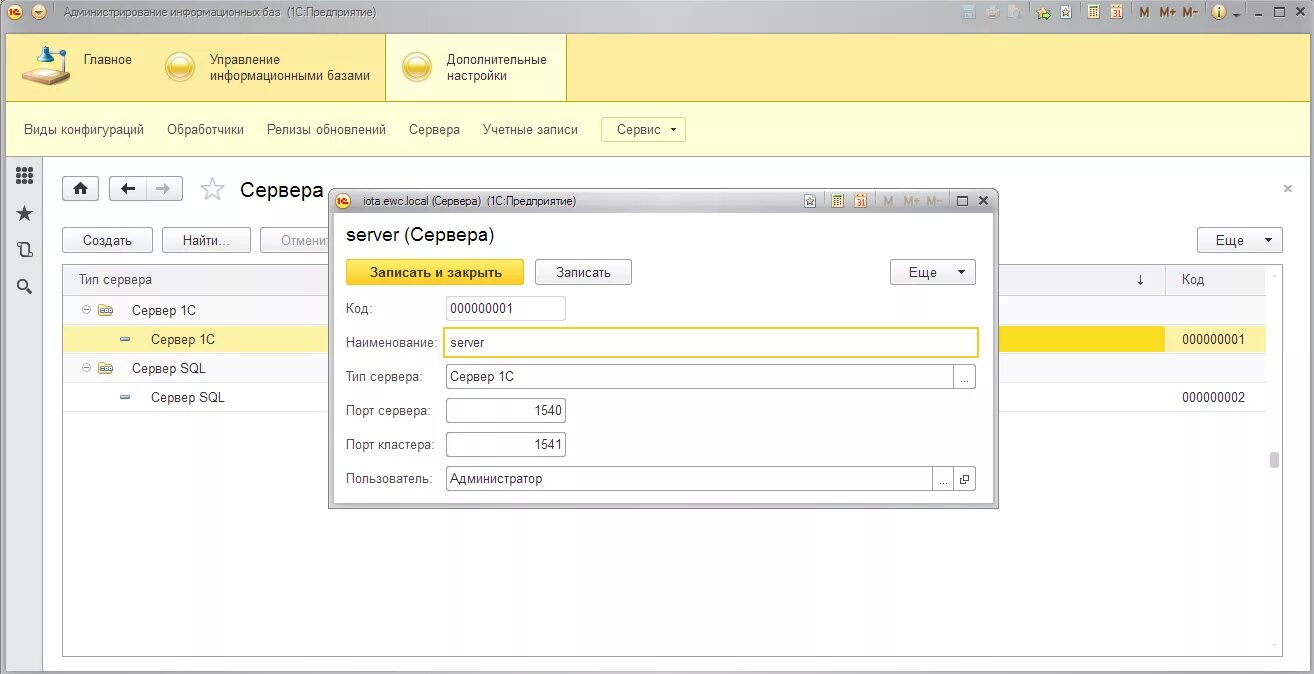Click the Пользователь field Администратор
Screen dimensions: 1314x674
pyautogui.click(x=688, y=479)
